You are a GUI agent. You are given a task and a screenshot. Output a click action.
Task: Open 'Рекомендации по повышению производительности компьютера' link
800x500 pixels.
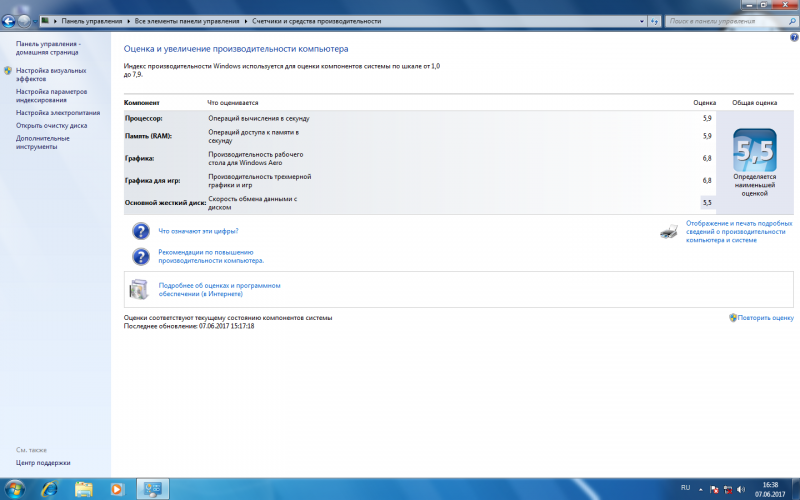tap(210, 256)
